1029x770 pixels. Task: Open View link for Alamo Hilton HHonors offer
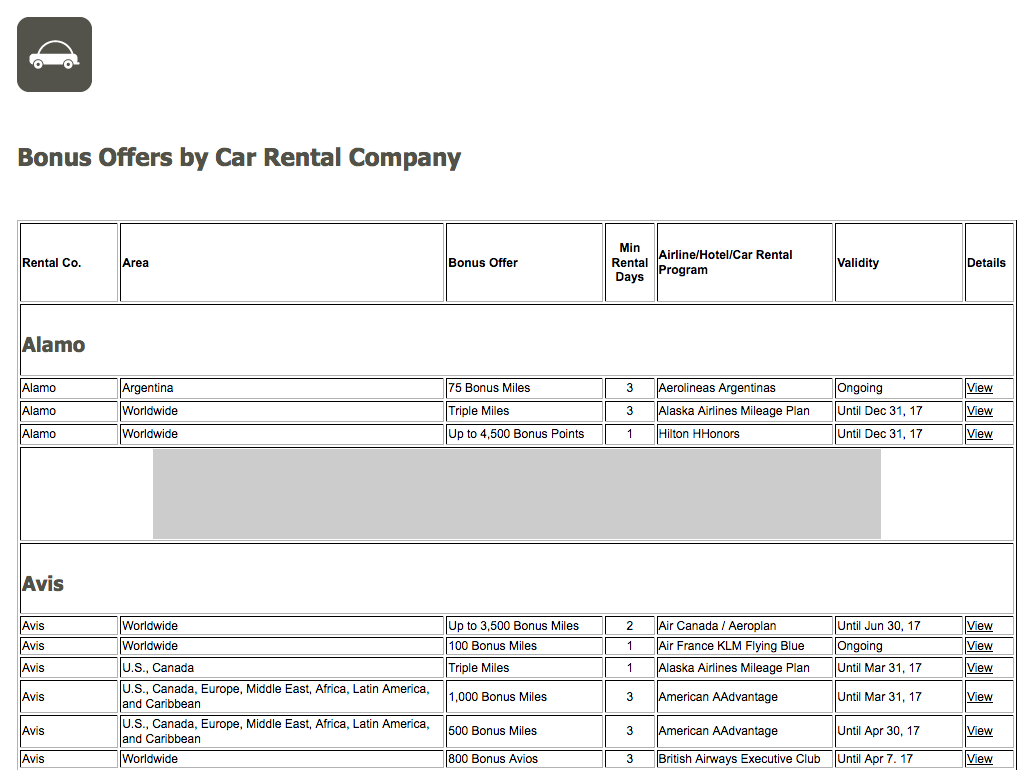tap(979, 434)
